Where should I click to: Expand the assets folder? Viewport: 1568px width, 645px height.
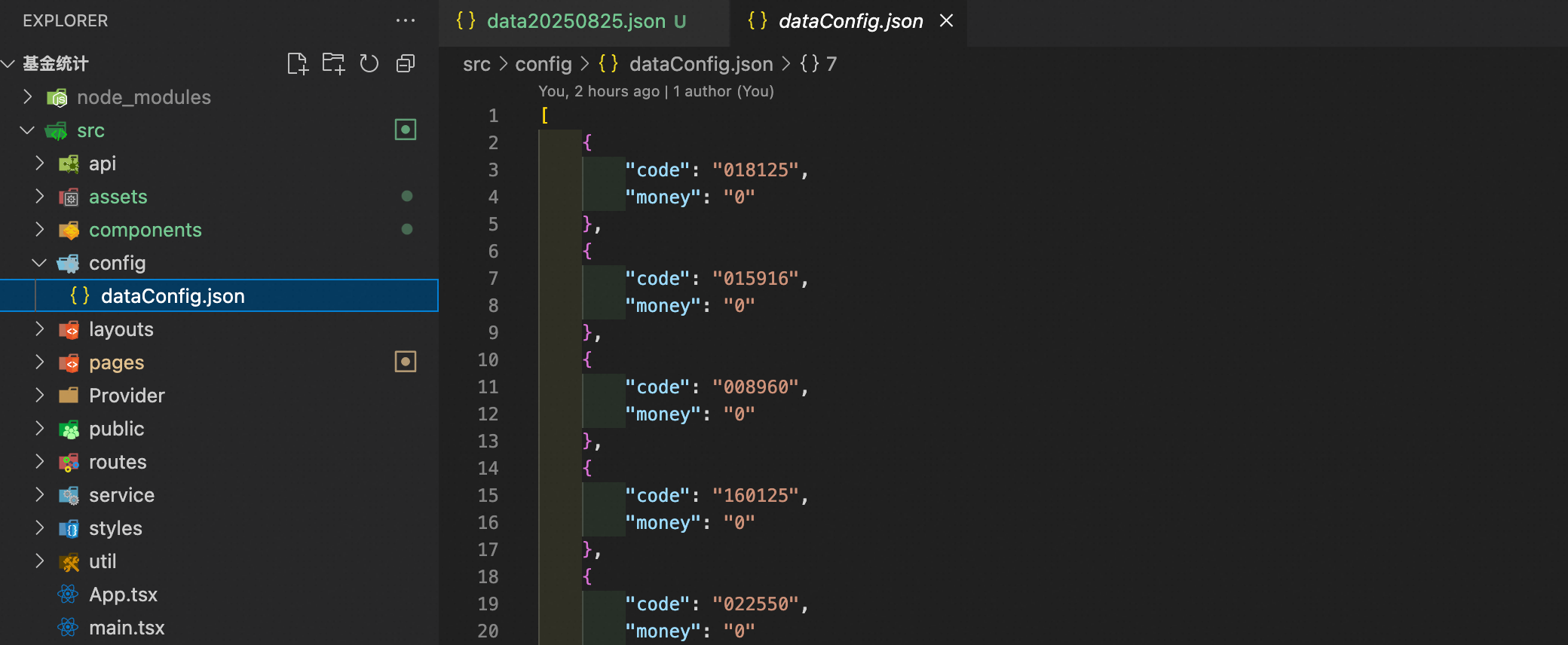(x=40, y=196)
